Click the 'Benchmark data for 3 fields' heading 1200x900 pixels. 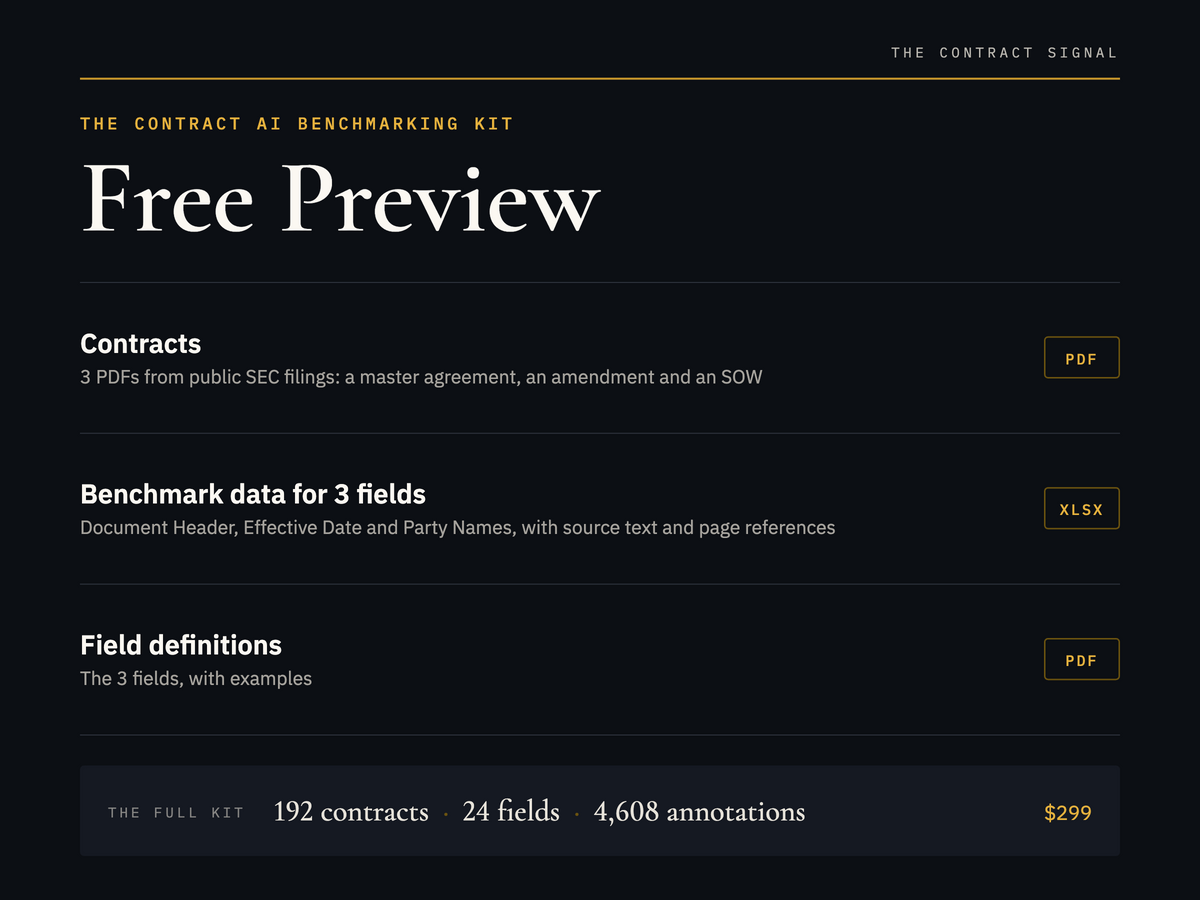(253, 495)
